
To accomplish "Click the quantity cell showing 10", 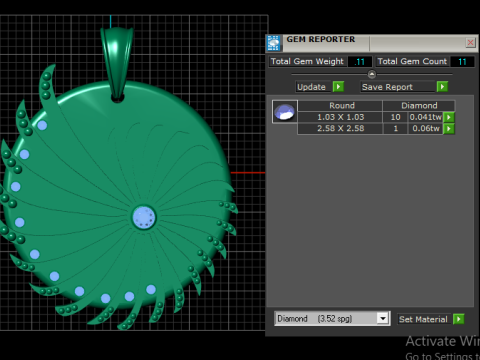I will coord(396,117).
